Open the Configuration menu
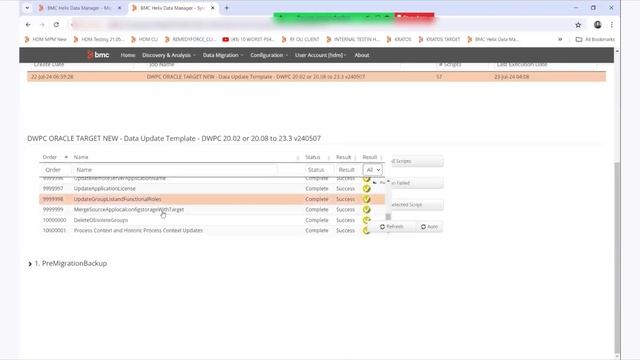 tap(269, 55)
